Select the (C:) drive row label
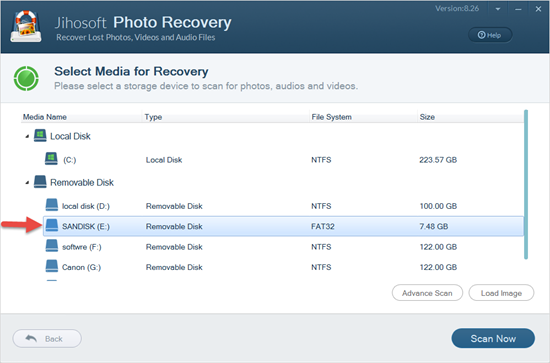 click(x=69, y=160)
